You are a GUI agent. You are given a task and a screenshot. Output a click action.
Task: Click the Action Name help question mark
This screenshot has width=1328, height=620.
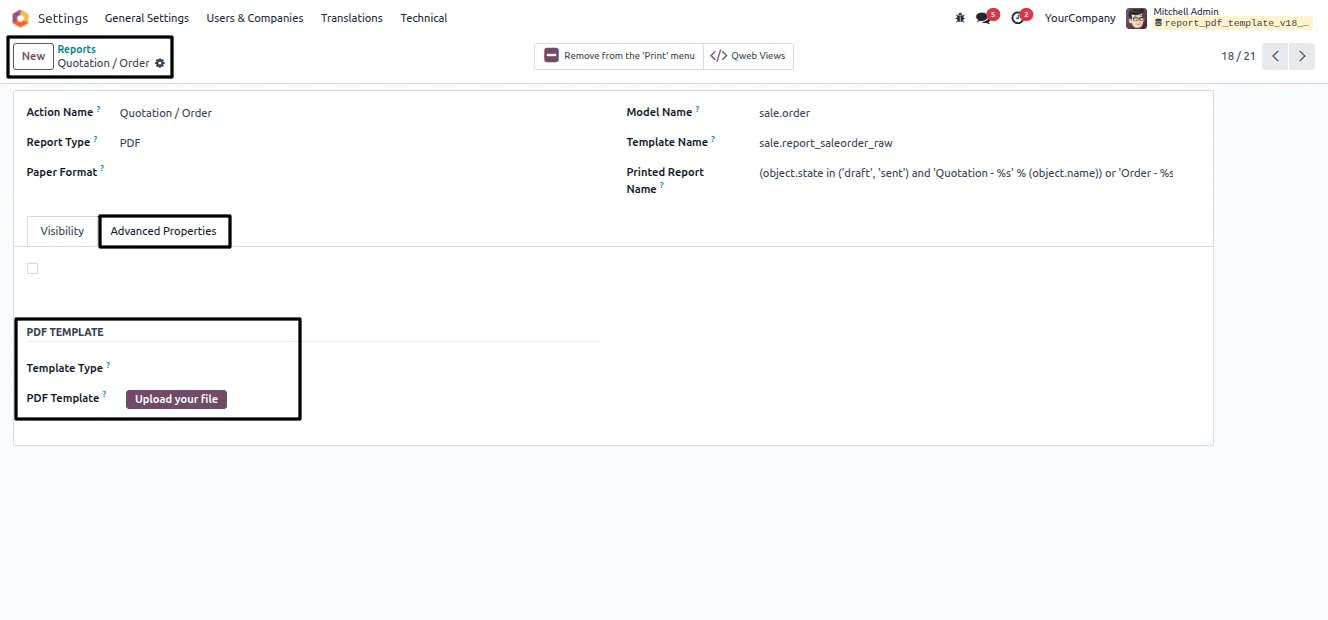[99, 109]
